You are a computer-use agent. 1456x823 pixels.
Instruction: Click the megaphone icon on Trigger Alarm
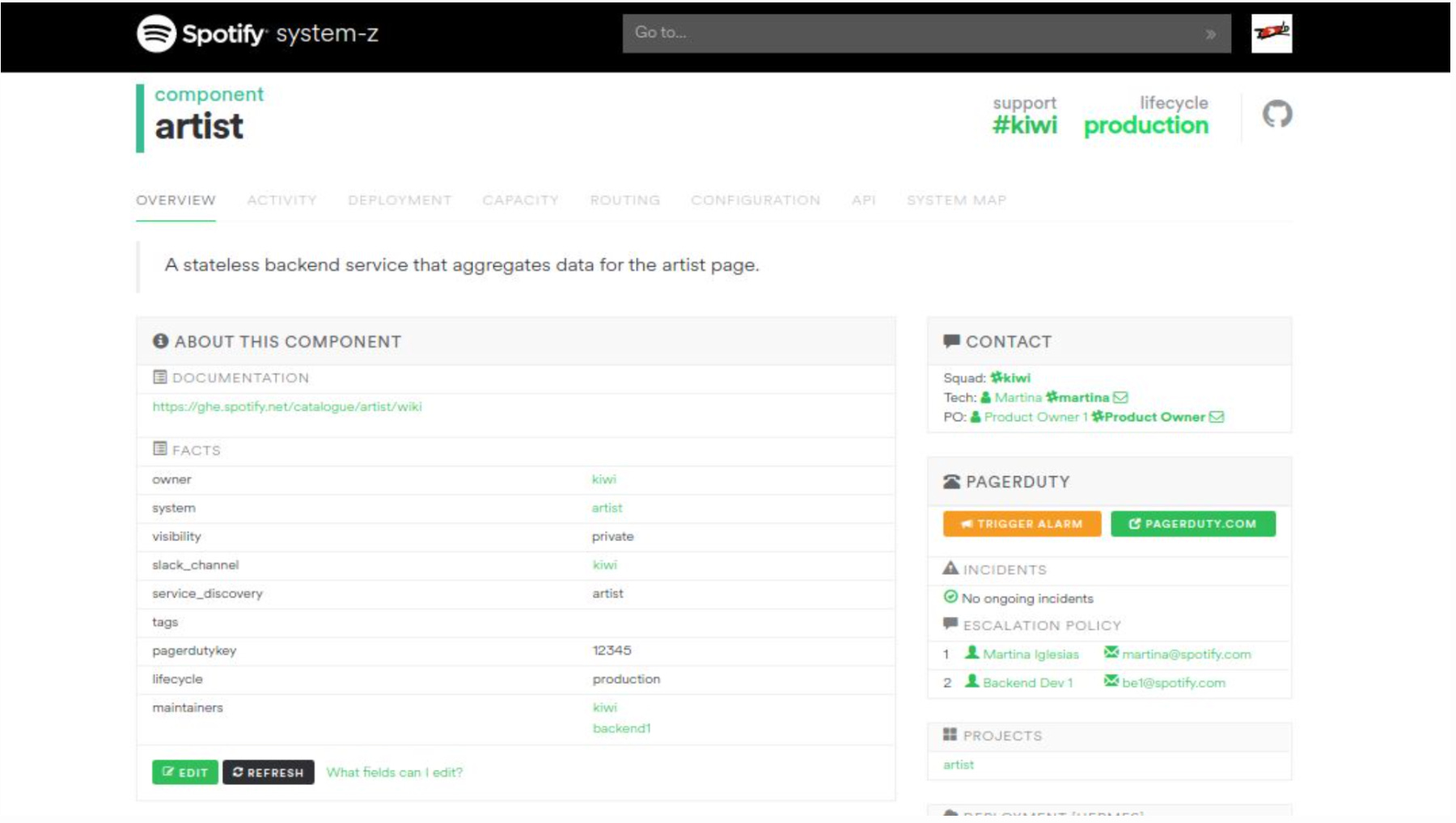coord(967,523)
